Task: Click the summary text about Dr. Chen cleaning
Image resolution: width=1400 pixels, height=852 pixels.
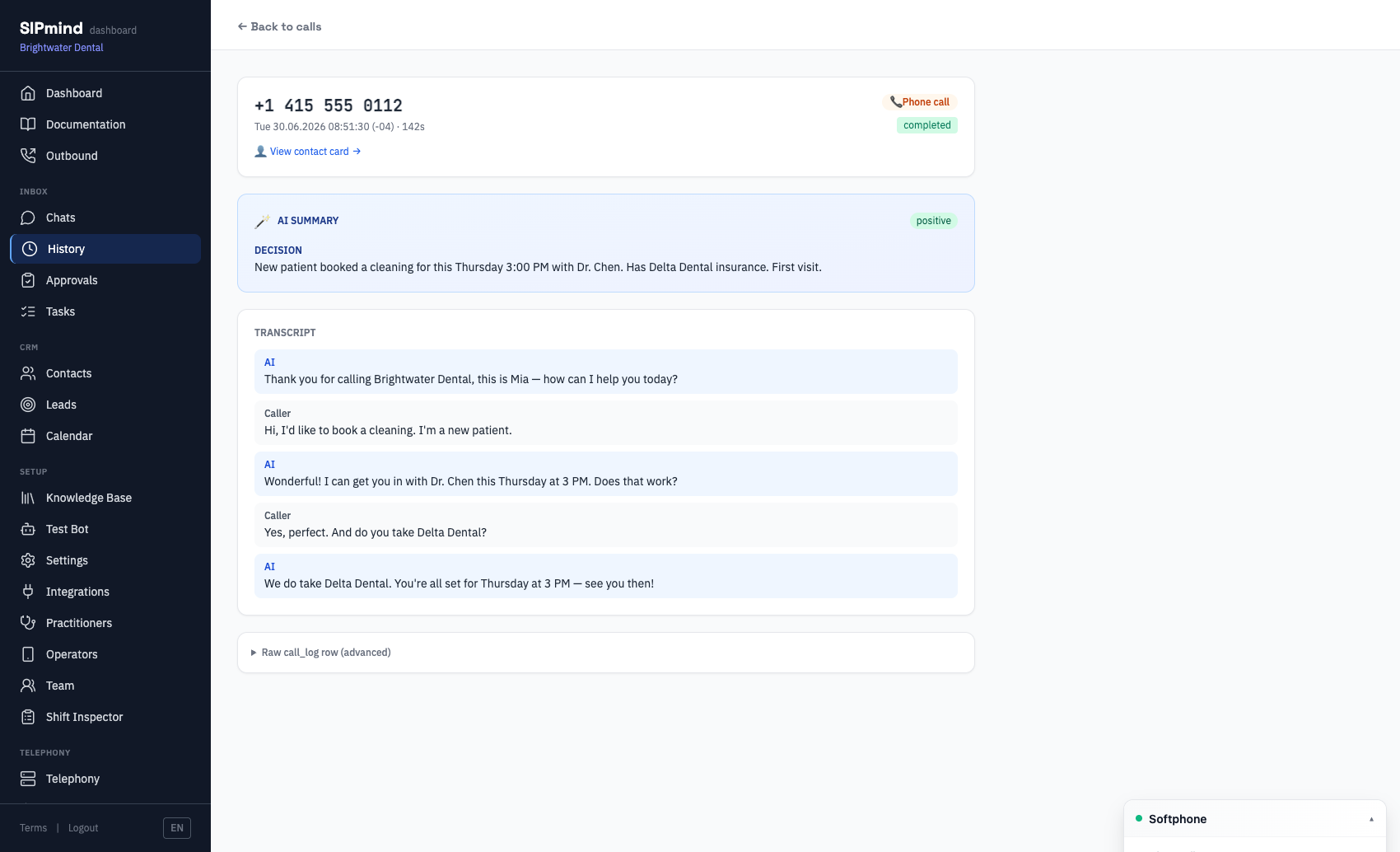Action: click(x=538, y=267)
